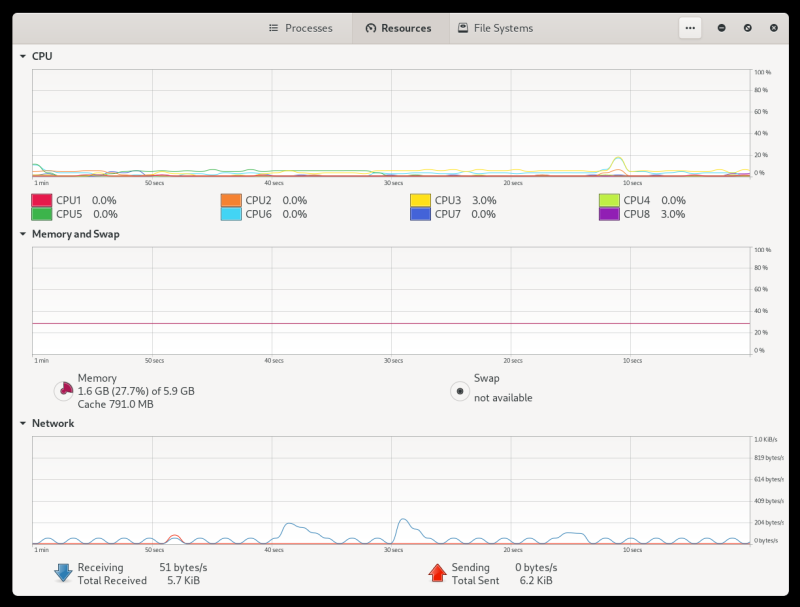Collapse the CPU section
The width and height of the screenshot is (800, 607).
pos(23,57)
